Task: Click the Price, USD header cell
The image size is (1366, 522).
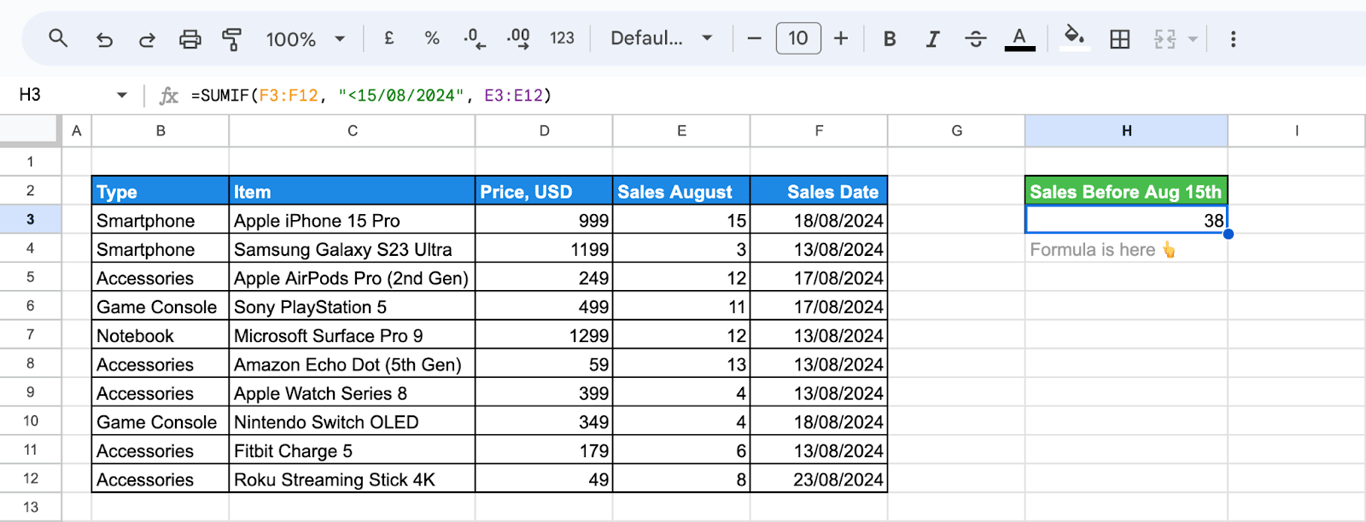Action: pyautogui.click(x=544, y=191)
